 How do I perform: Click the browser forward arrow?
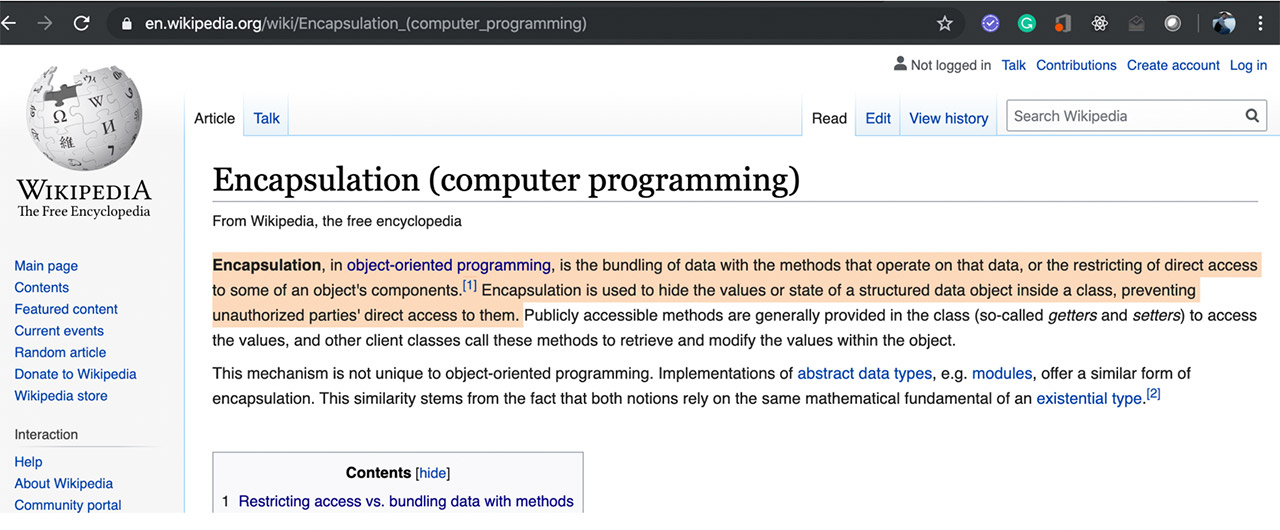45,22
